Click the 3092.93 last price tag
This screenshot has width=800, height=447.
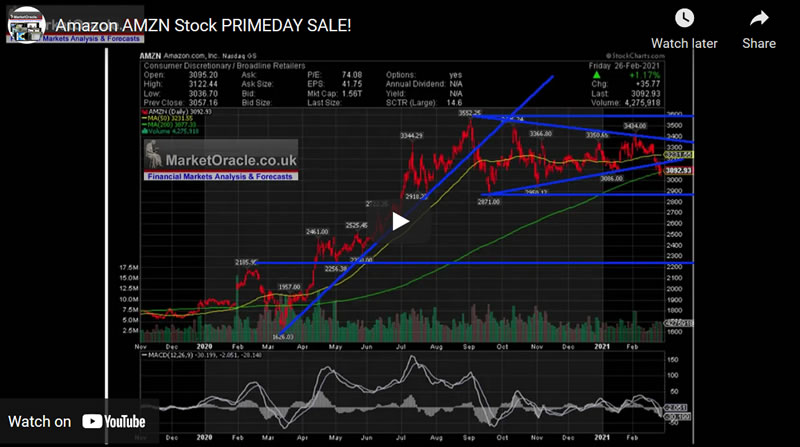pos(678,170)
